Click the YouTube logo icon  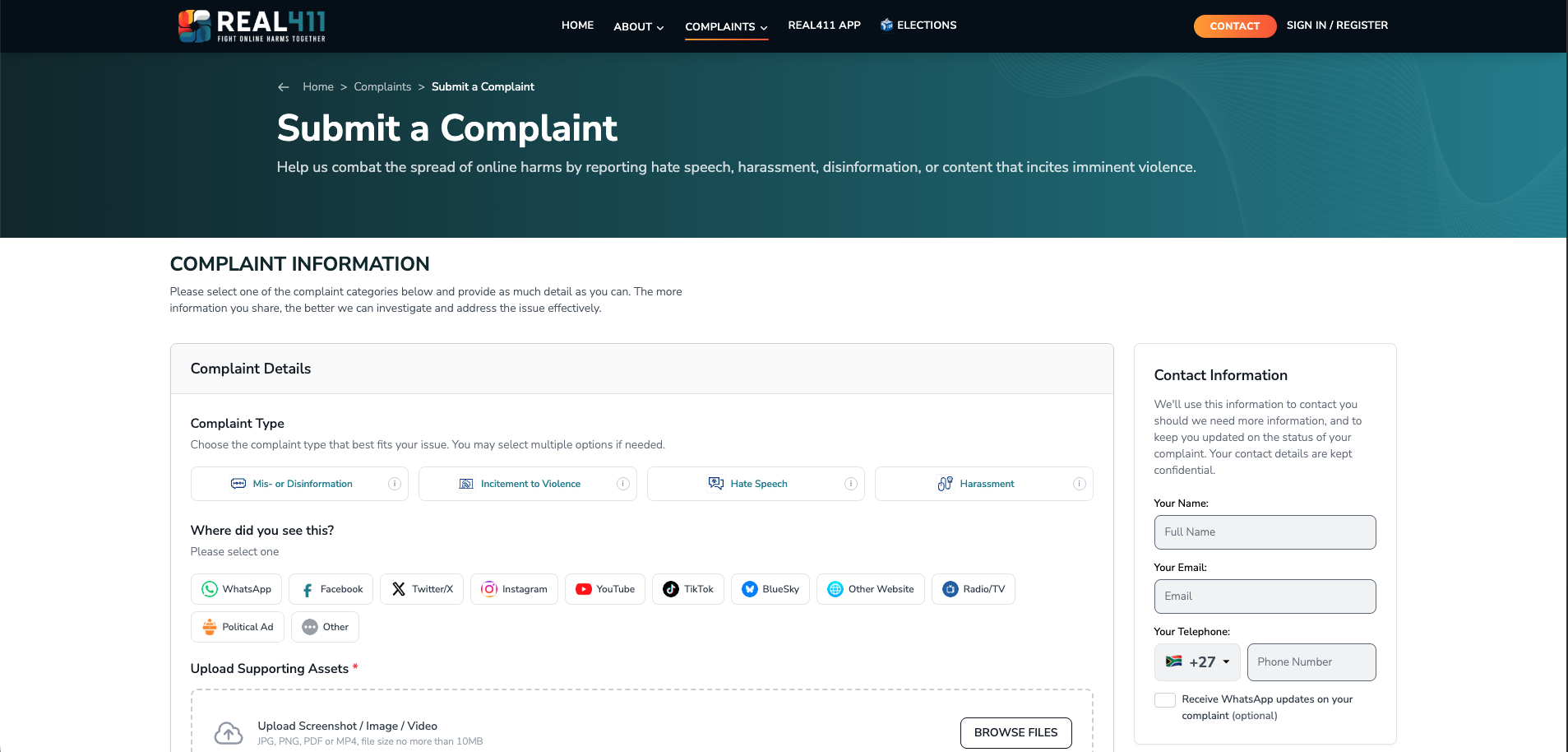[x=584, y=589]
